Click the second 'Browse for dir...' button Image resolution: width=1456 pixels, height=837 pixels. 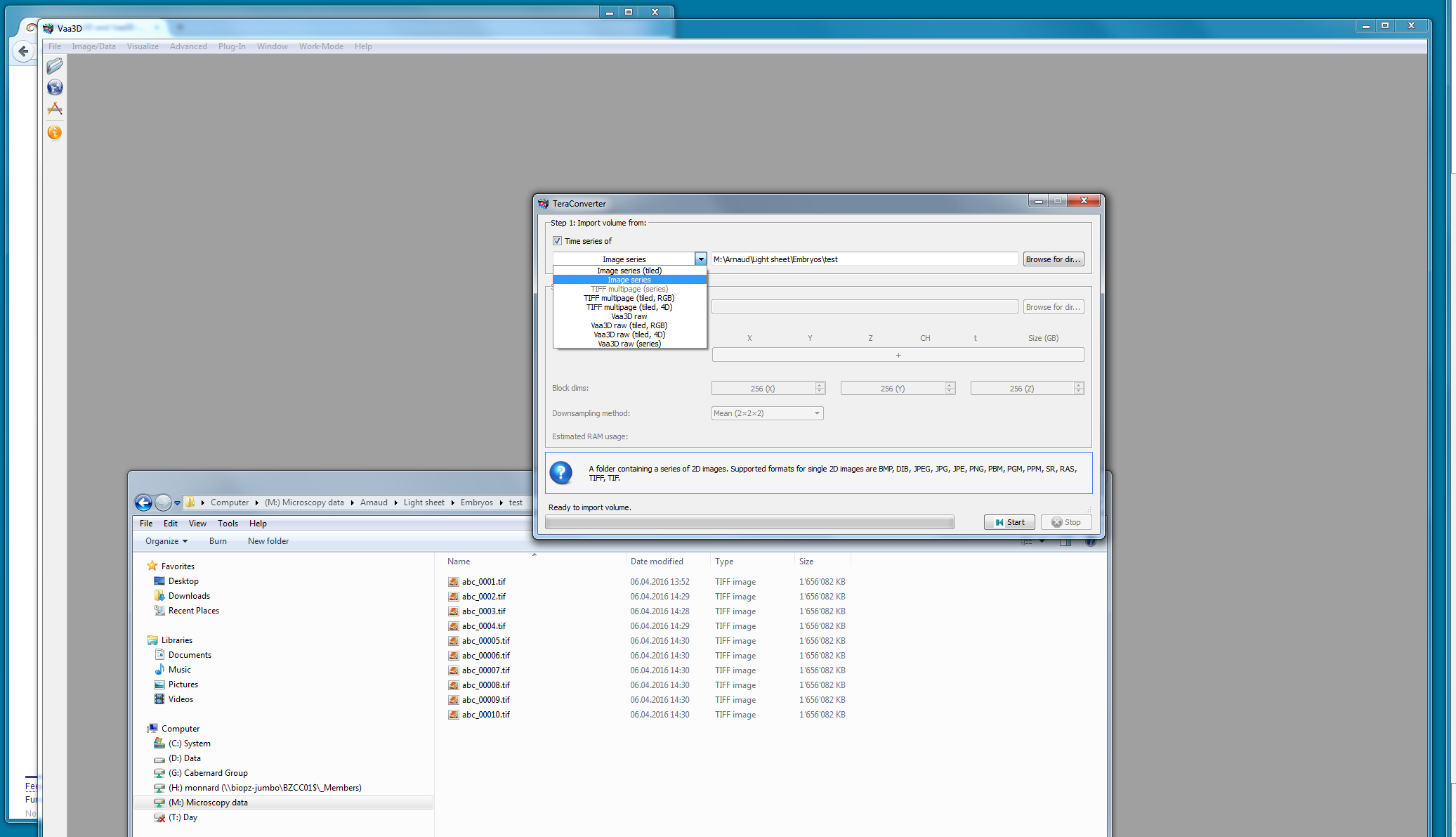click(1053, 307)
